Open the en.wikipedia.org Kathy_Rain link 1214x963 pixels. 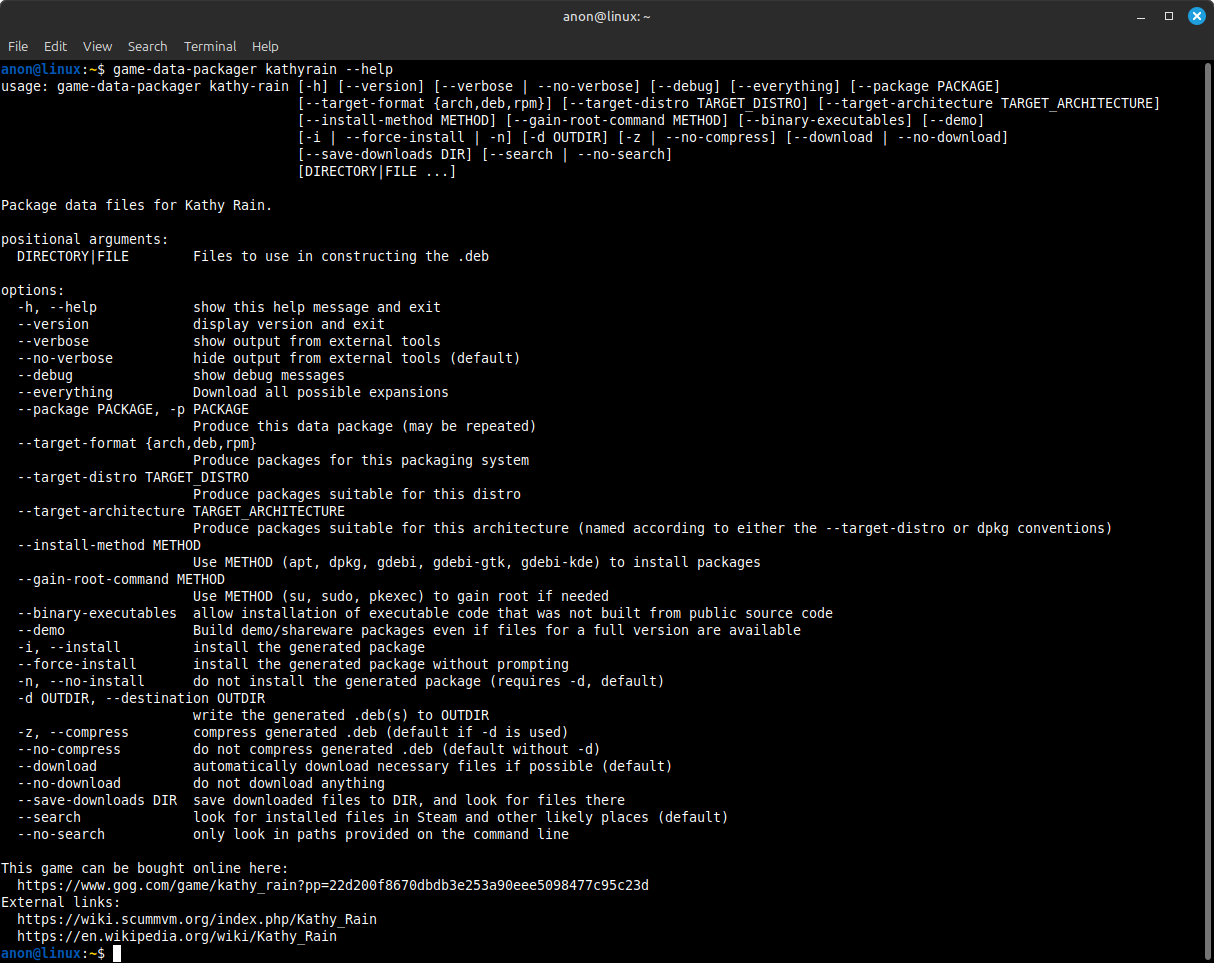click(177, 936)
